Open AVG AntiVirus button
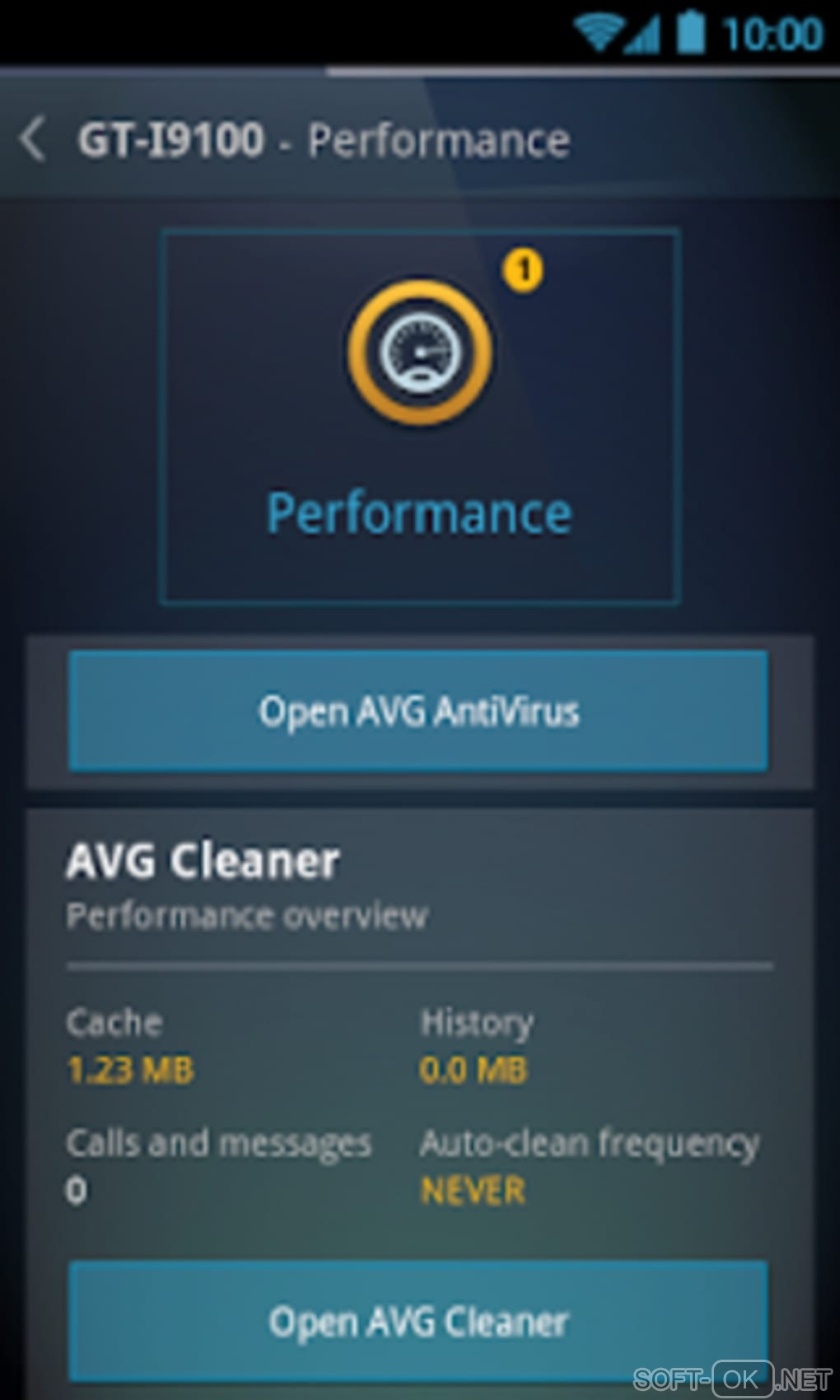 tap(418, 712)
